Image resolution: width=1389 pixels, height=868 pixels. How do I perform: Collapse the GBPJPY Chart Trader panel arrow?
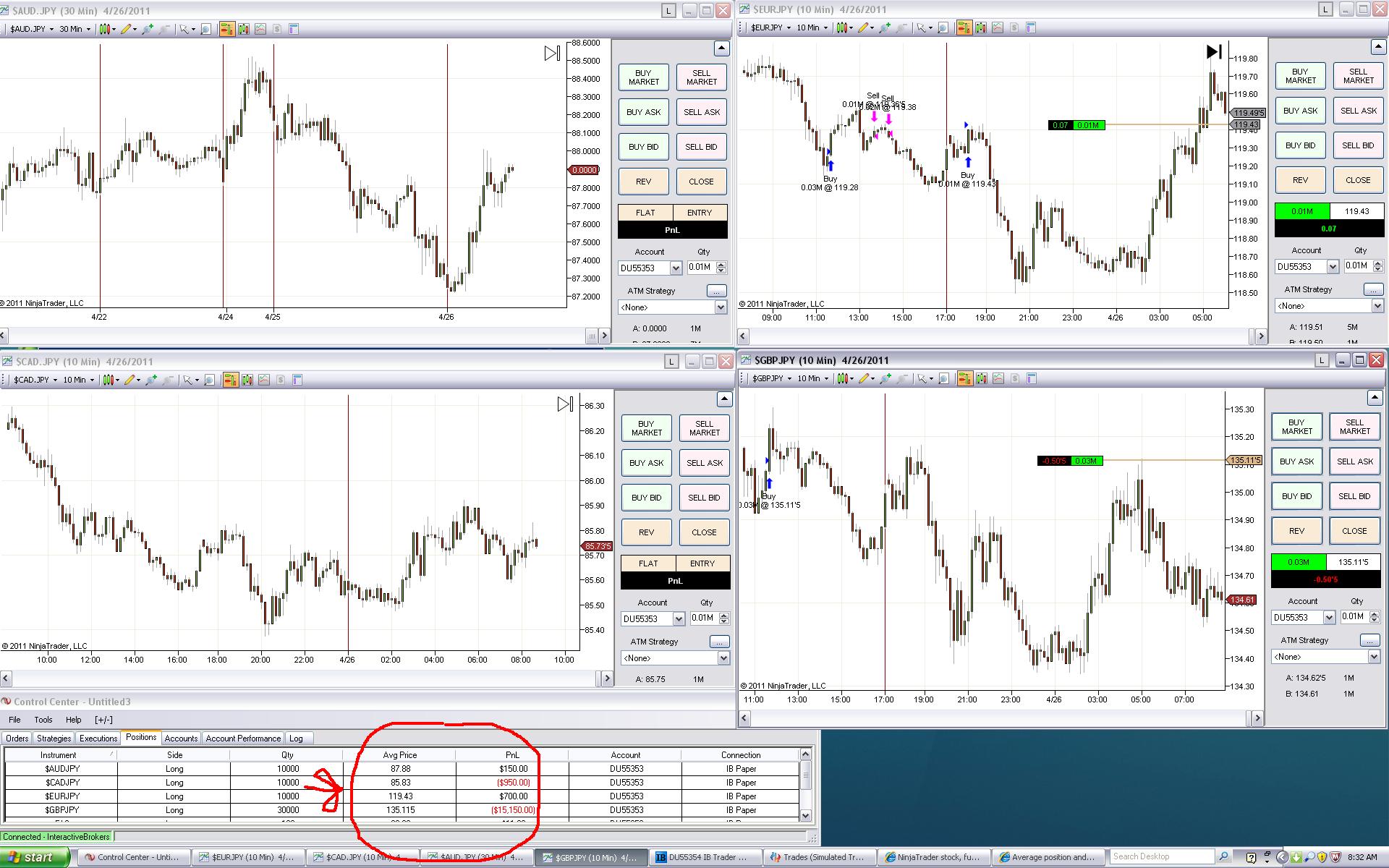(x=1375, y=398)
